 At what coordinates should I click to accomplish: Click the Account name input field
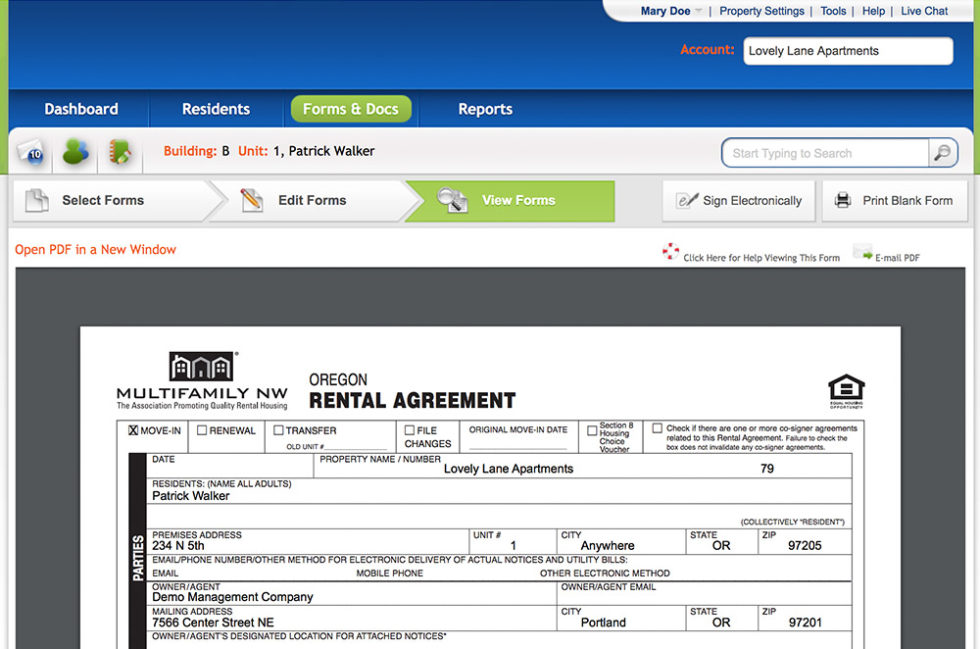click(847, 50)
